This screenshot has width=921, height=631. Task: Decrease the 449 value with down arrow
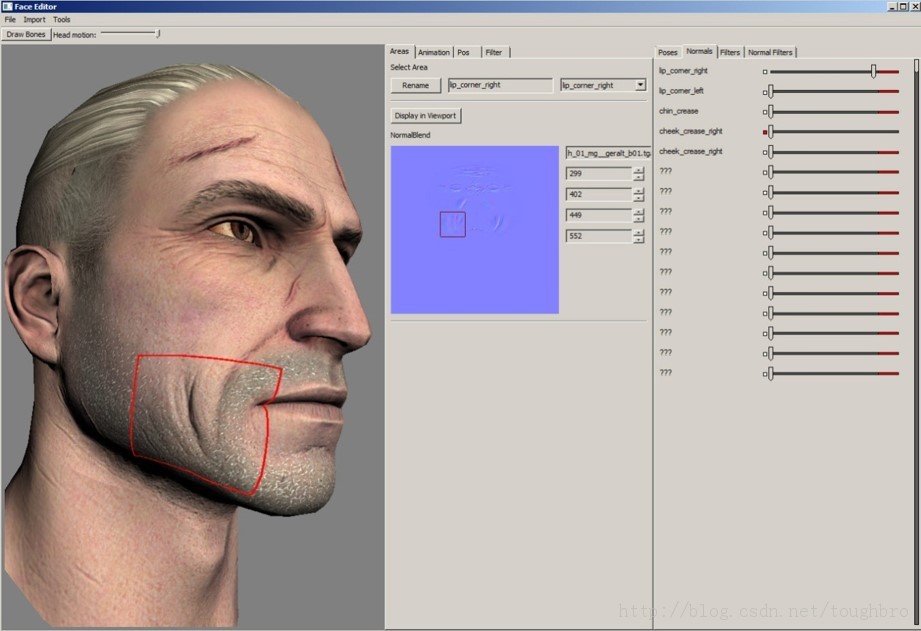(x=638, y=219)
